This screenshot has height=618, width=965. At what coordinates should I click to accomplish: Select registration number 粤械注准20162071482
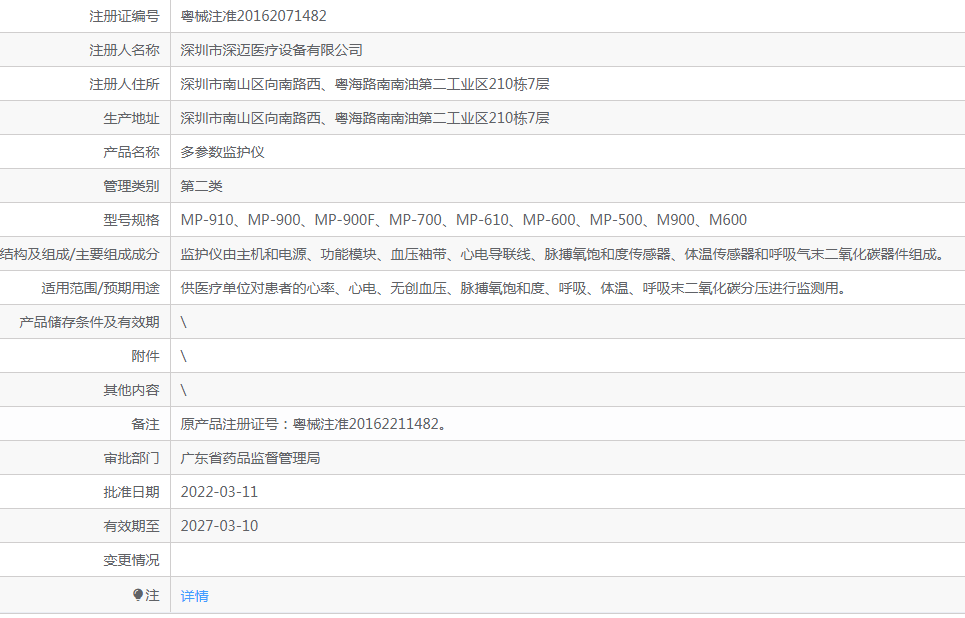254,16
